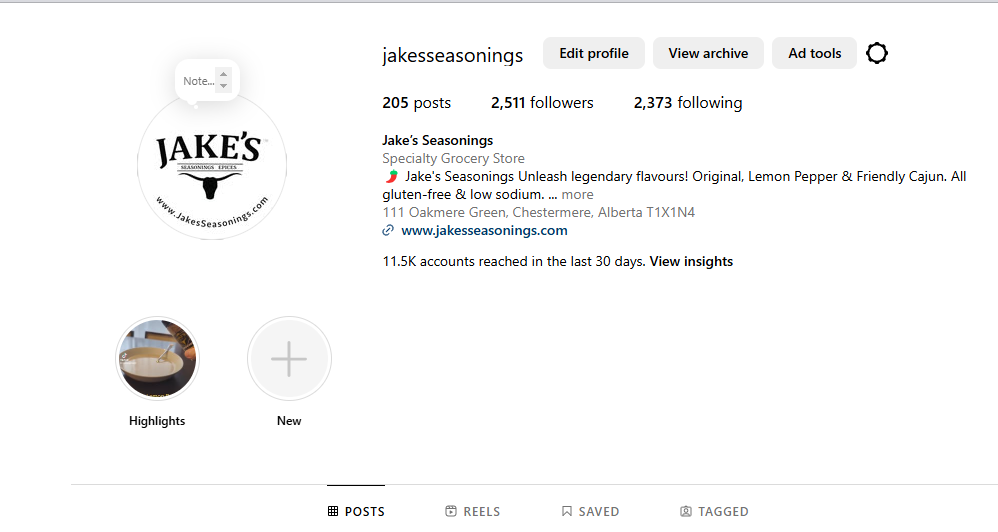
Task: Open Ad tools
Action: point(814,53)
